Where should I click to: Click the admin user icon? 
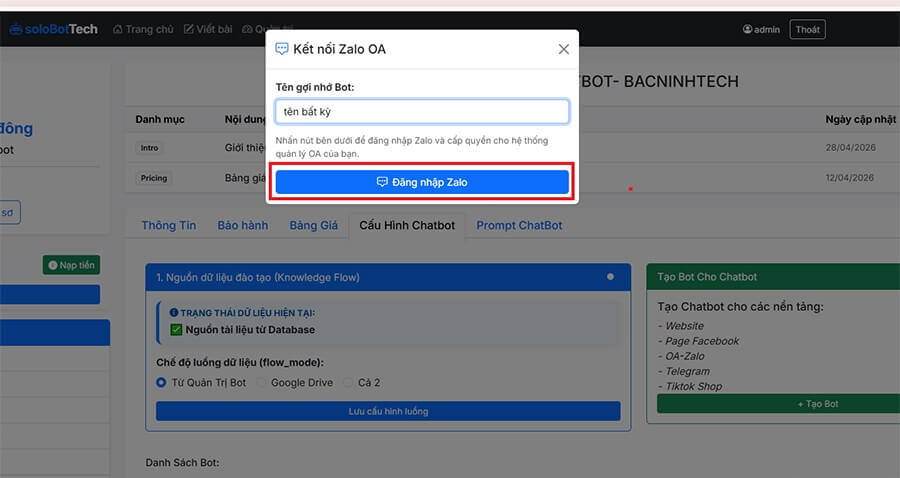pyautogui.click(x=747, y=29)
